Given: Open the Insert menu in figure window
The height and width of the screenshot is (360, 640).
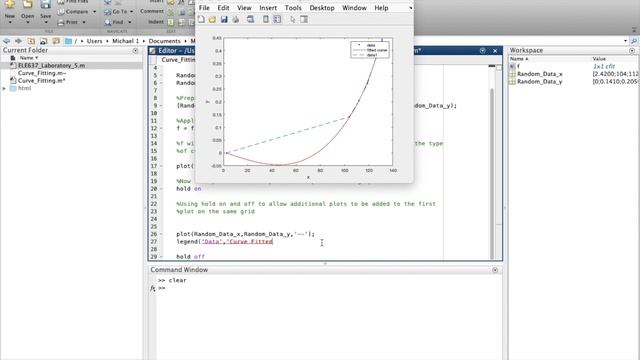Looking at the screenshot, I should 268,8.
